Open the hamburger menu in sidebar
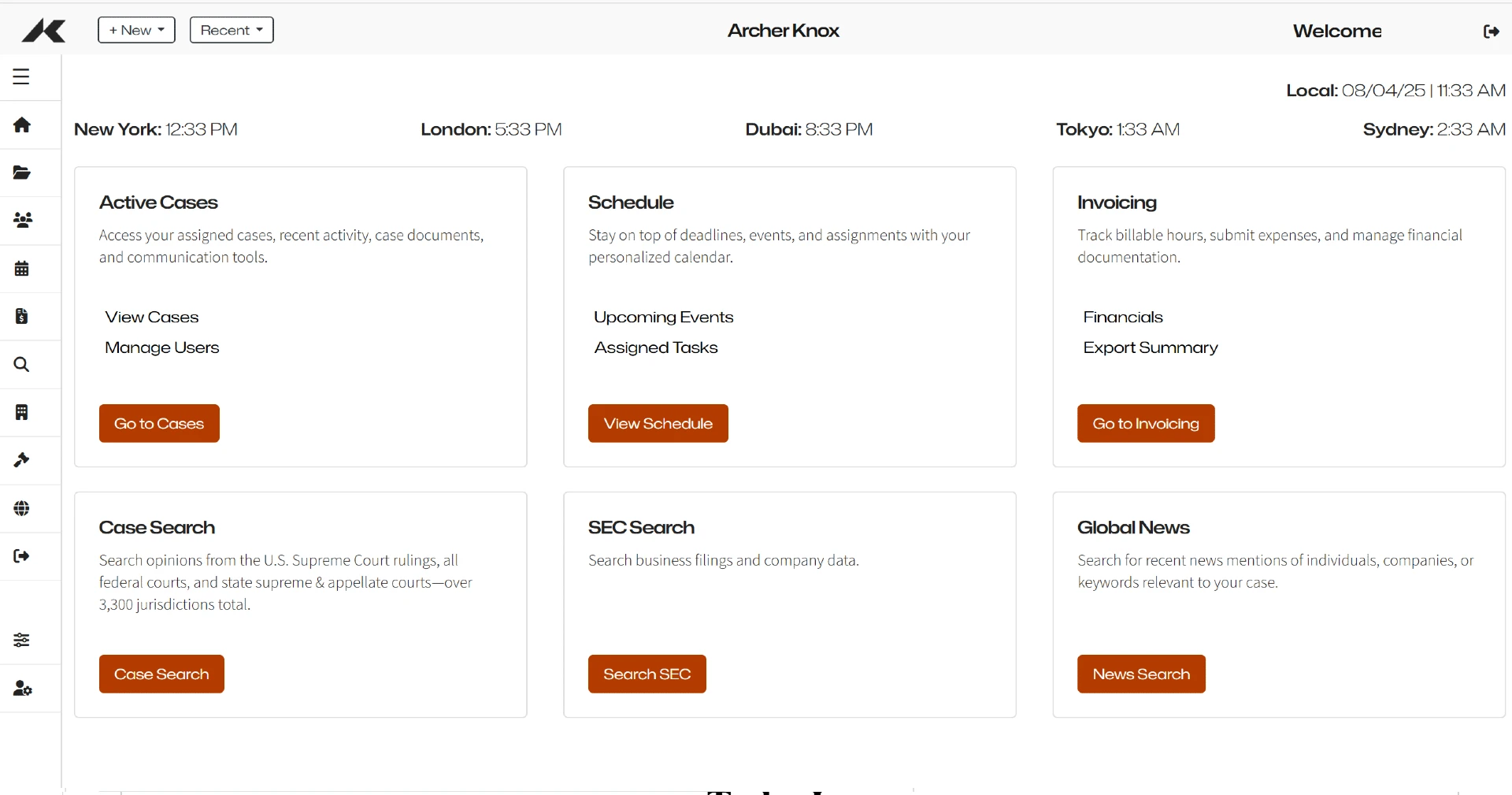 tap(21, 76)
